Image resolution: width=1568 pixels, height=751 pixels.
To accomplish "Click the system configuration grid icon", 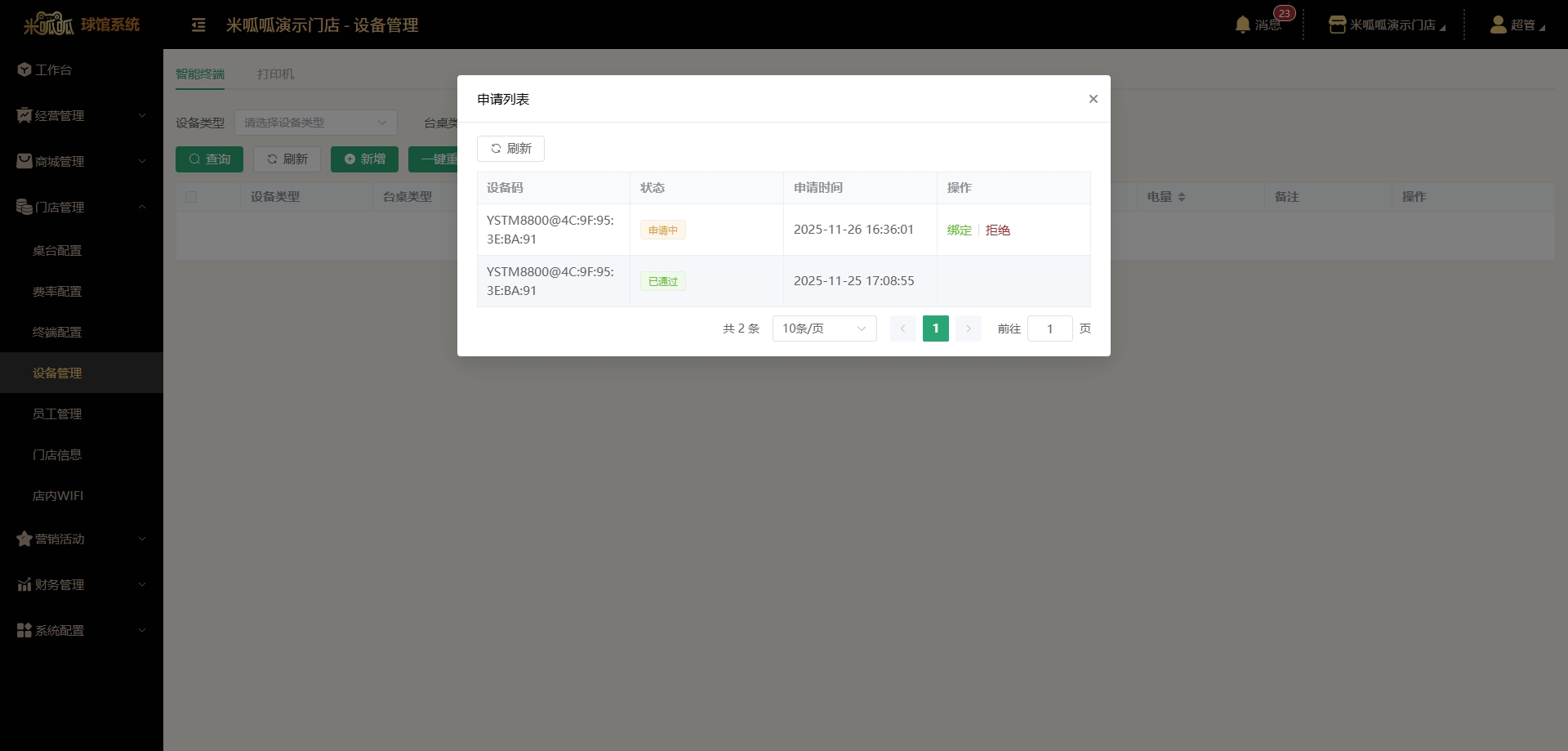I will tap(24, 630).
